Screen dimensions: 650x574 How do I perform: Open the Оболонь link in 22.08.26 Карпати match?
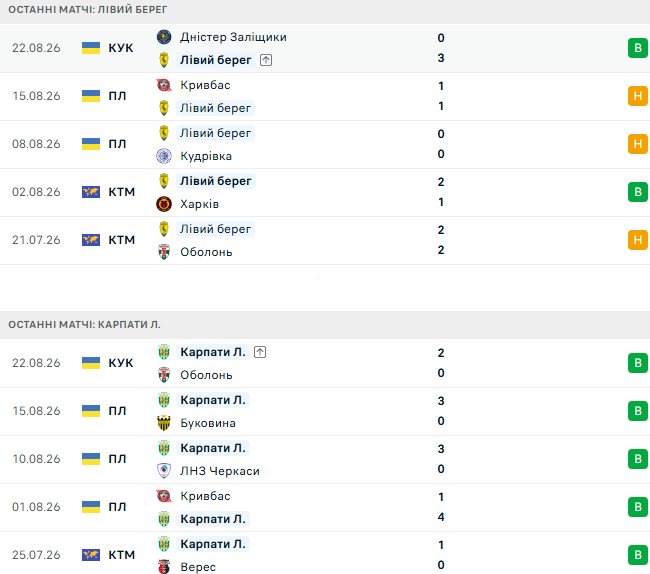click(206, 375)
